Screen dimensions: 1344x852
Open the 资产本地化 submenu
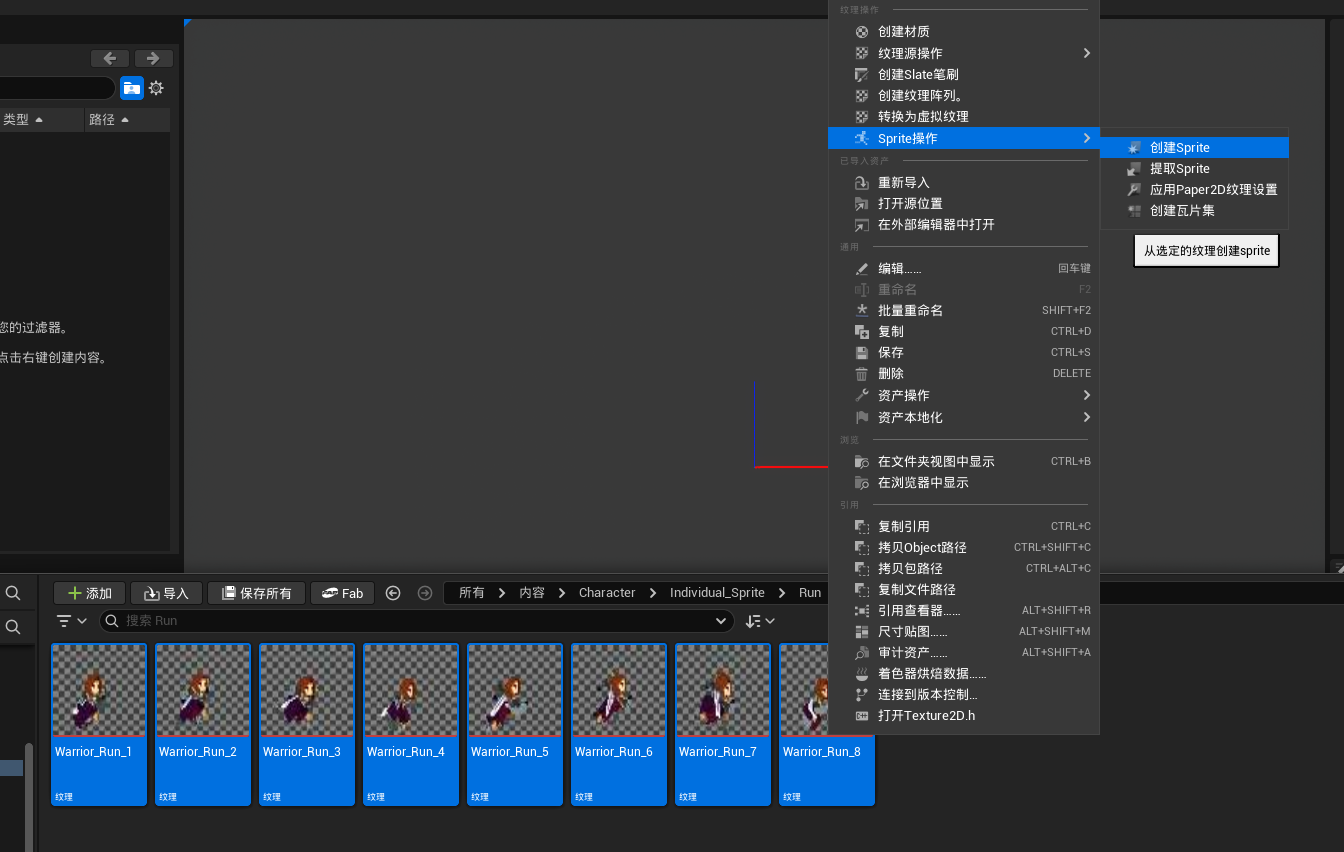pyautogui.click(x=910, y=417)
